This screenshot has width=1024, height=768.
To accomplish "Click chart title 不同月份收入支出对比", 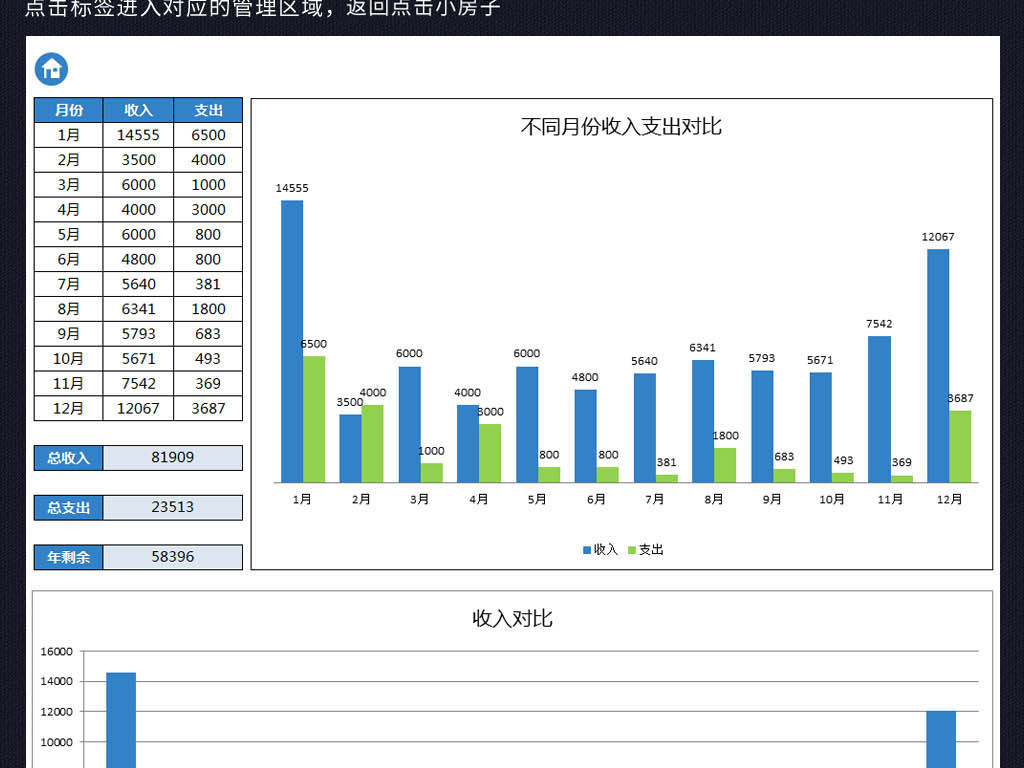I will 621,126.
